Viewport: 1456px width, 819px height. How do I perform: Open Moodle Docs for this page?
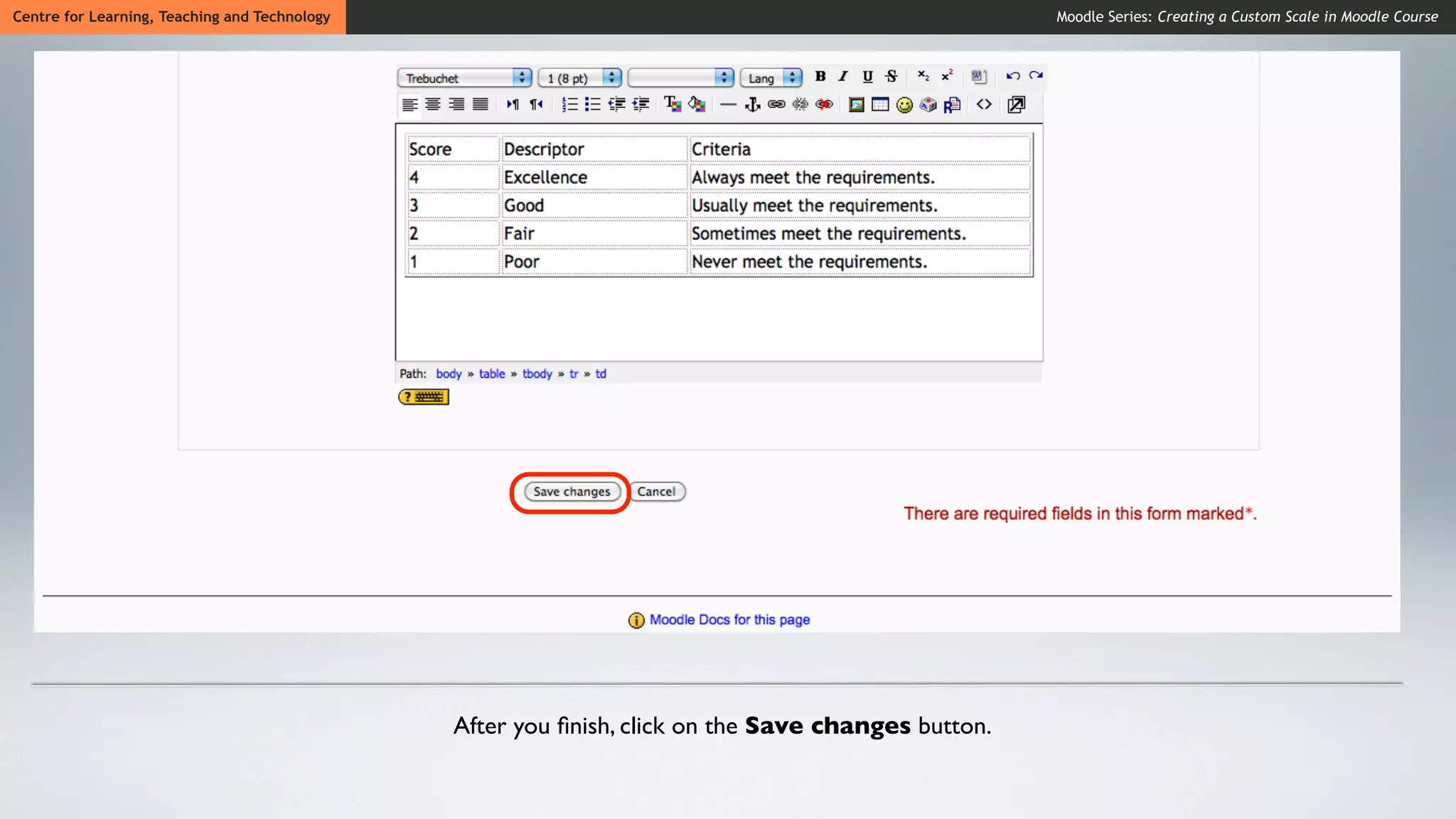tap(729, 620)
